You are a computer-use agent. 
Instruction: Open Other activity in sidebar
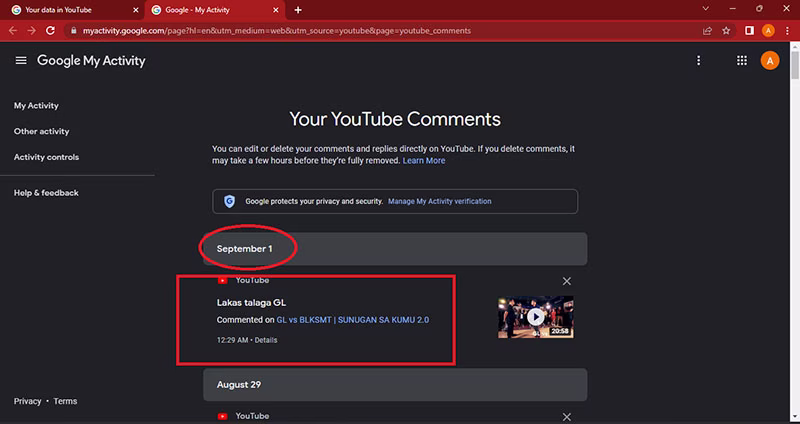point(41,131)
